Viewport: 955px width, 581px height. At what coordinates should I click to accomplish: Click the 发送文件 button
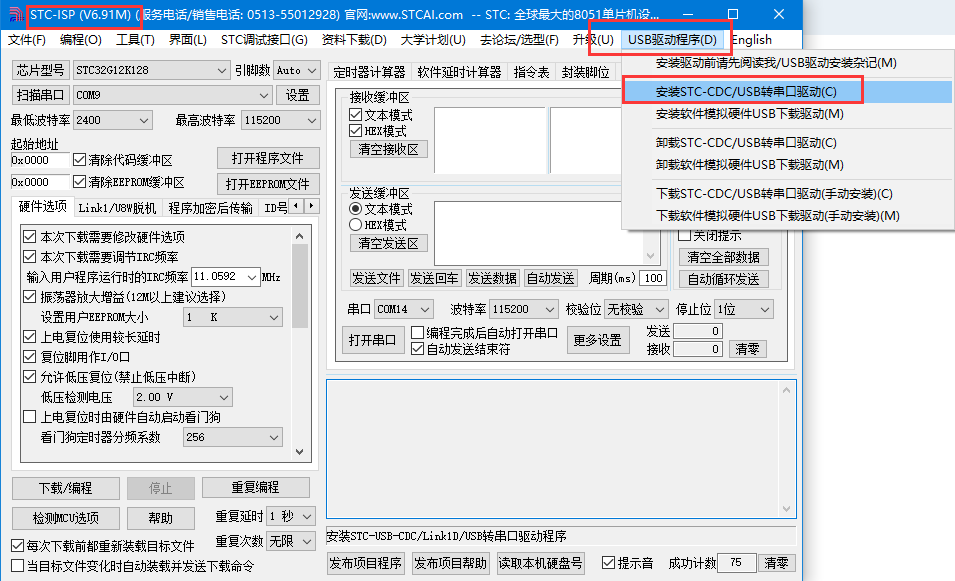tap(376, 278)
